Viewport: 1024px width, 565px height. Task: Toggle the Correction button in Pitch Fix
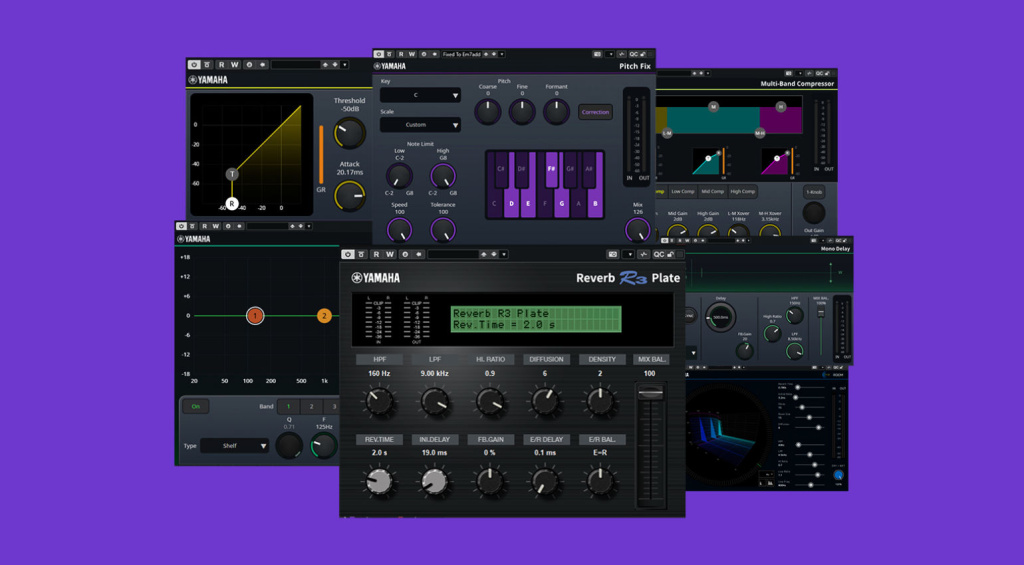(x=595, y=112)
